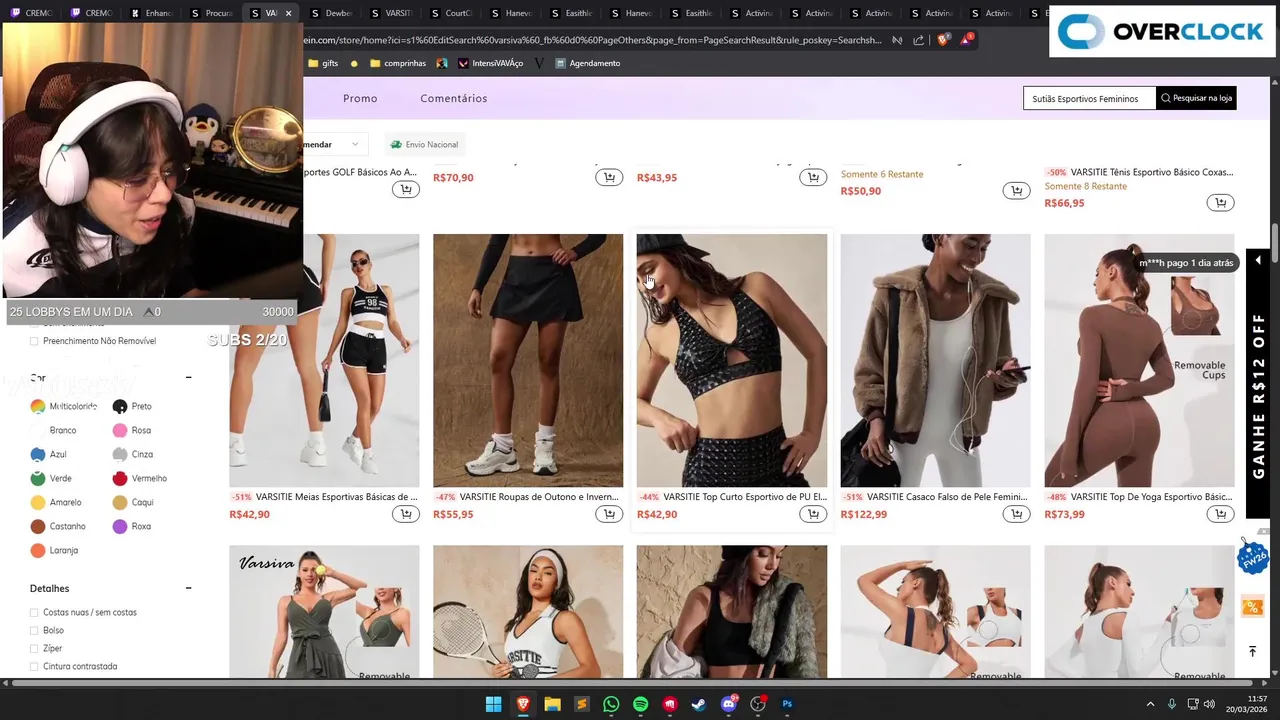The width and height of the screenshot is (1280, 720).
Task: Click the share icon in address bar
Action: pos(918,40)
